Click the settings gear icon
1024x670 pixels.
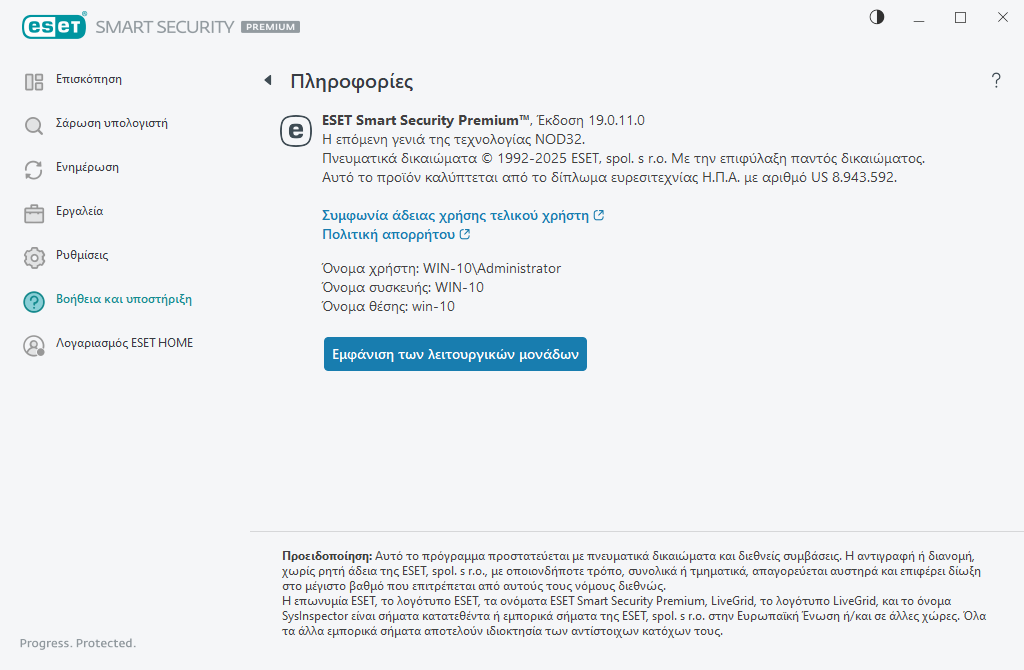34,258
